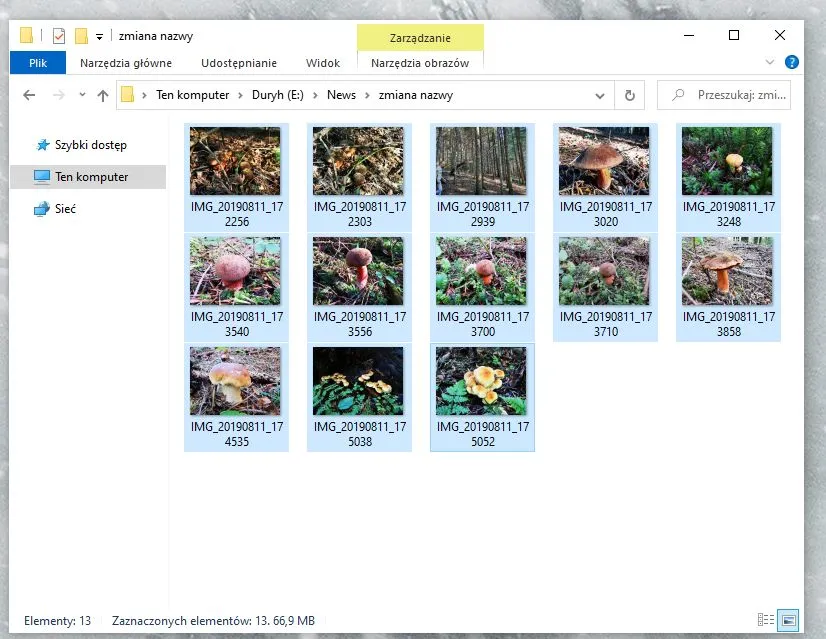Viewport: 826px width, 639px height.
Task: Select the IMG_20190811_175052 mushroom thumbnail
Action: (481, 381)
